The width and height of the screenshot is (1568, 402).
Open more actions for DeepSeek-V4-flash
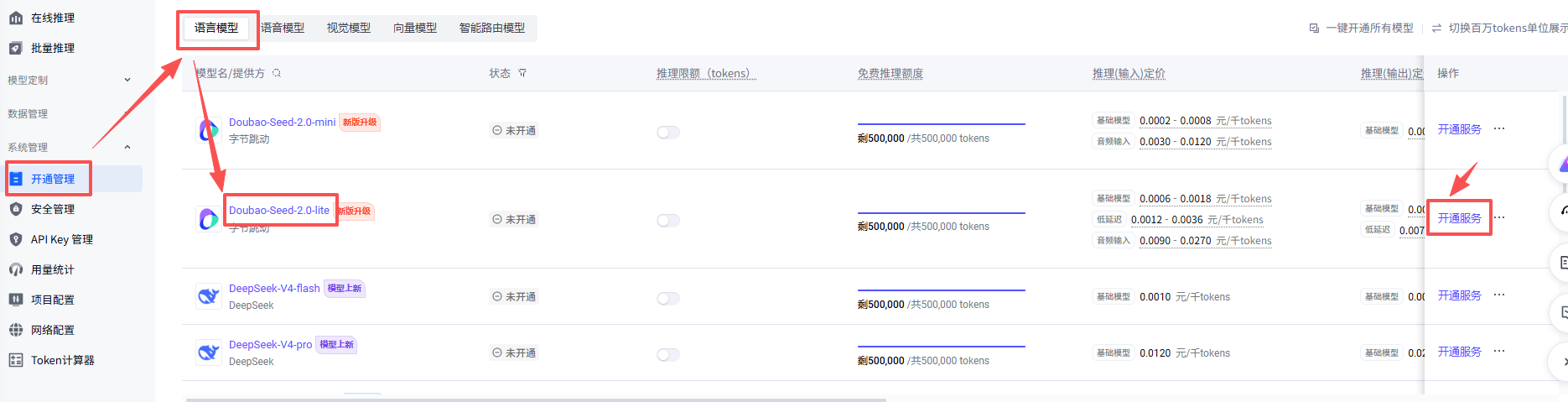point(1499,295)
